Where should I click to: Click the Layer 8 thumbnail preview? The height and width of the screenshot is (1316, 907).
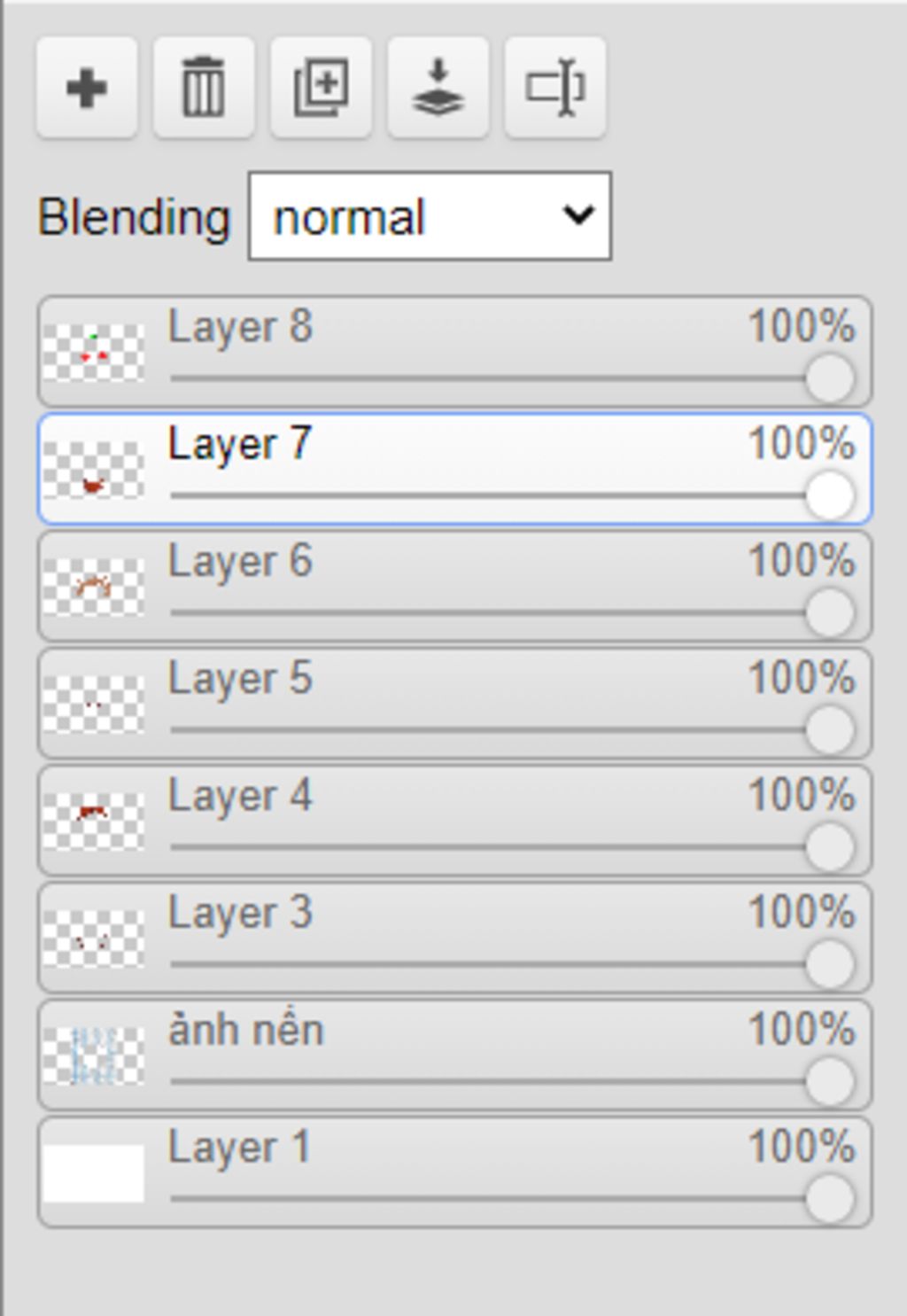tap(94, 353)
